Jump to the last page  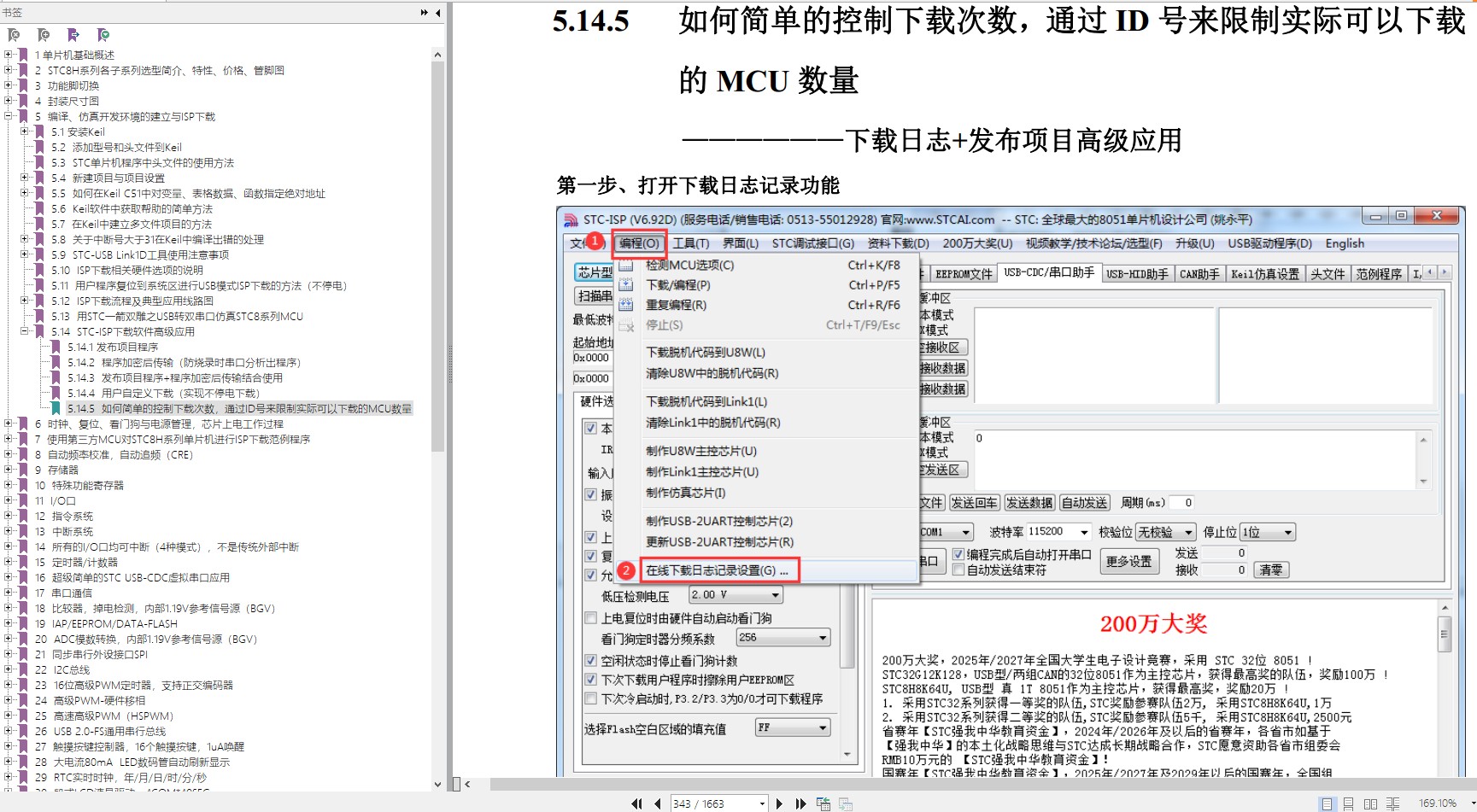click(x=800, y=803)
